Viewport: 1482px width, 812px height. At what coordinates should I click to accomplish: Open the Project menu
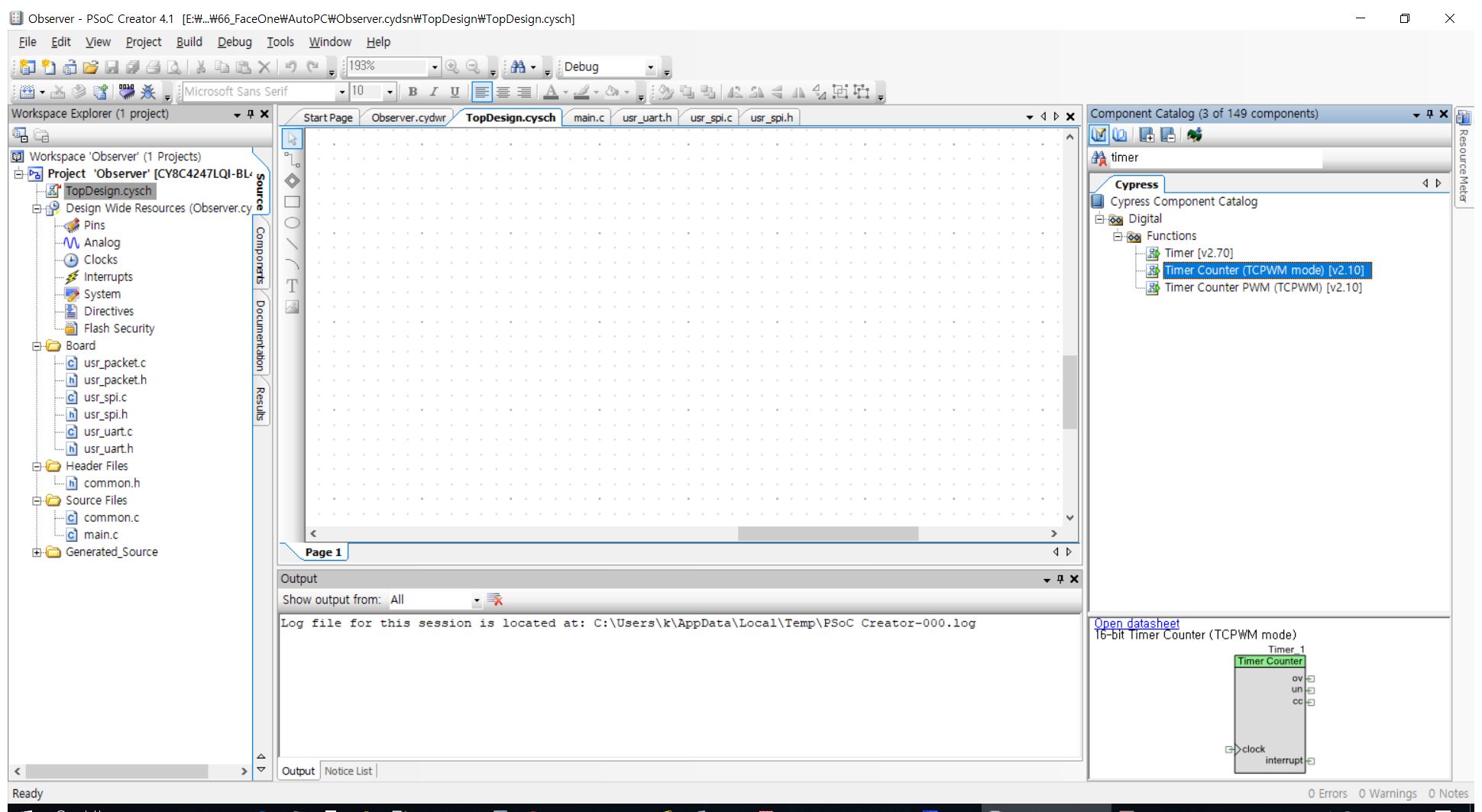[x=144, y=42]
